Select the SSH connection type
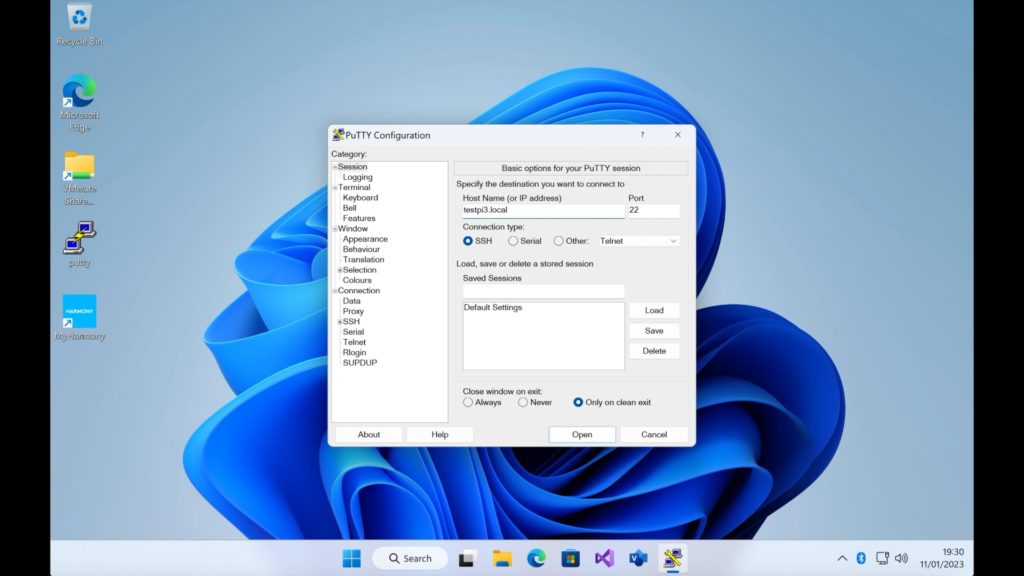This screenshot has width=1024, height=576. click(x=468, y=241)
